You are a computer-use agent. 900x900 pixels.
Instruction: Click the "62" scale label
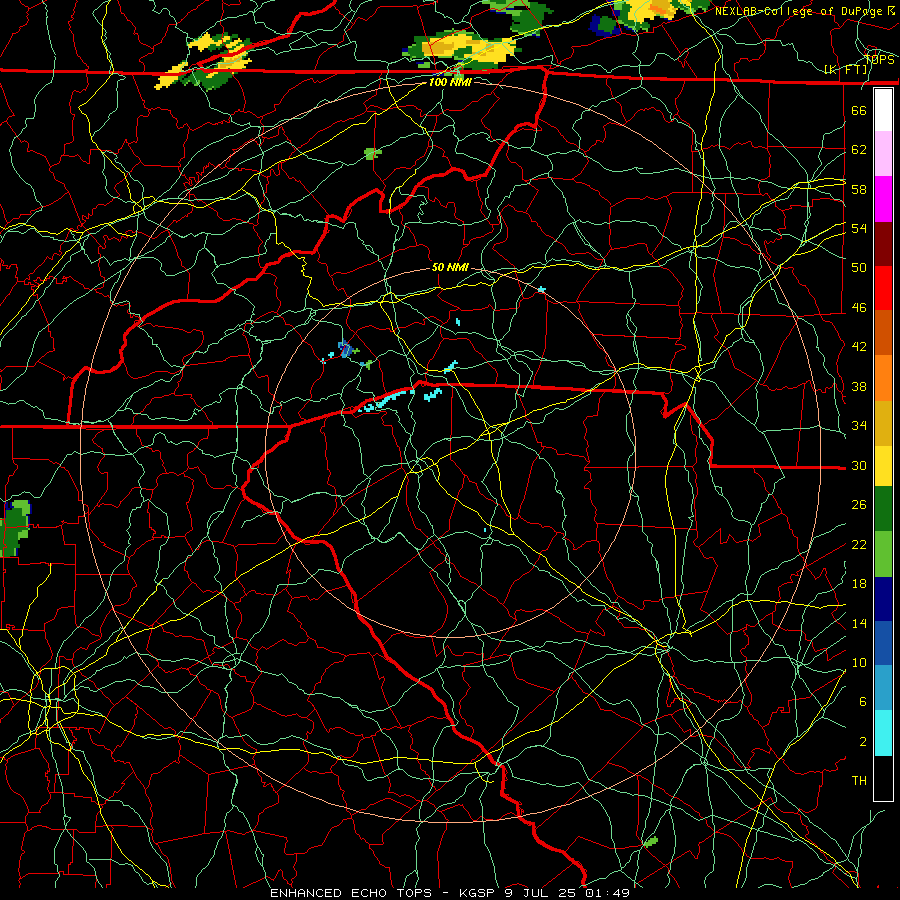click(x=859, y=150)
